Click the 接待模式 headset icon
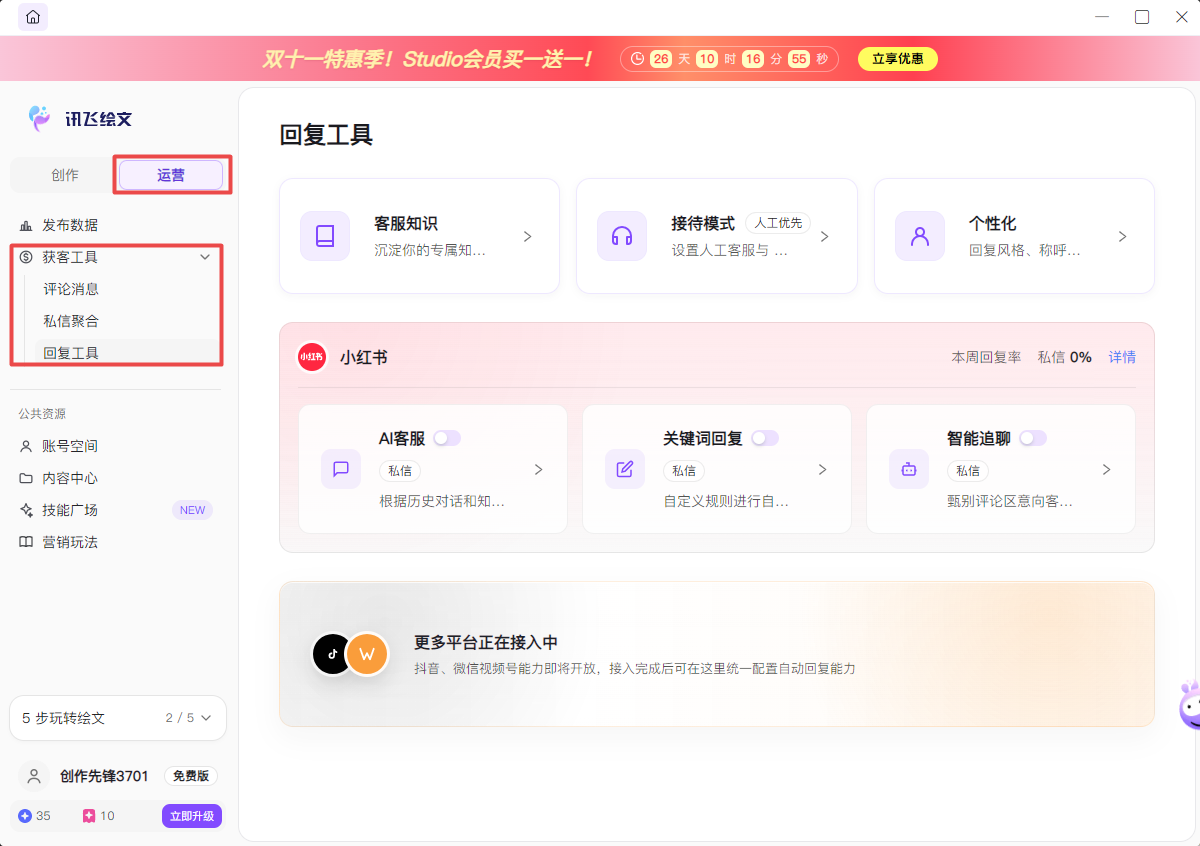 (x=622, y=236)
